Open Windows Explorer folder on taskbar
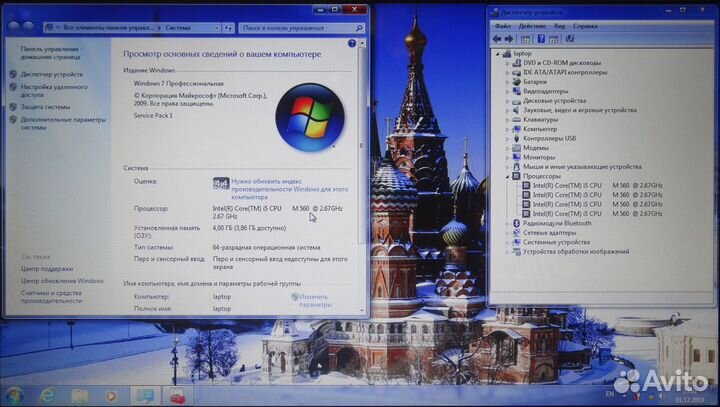The height and width of the screenshot is (407, 720). (79, 396)
